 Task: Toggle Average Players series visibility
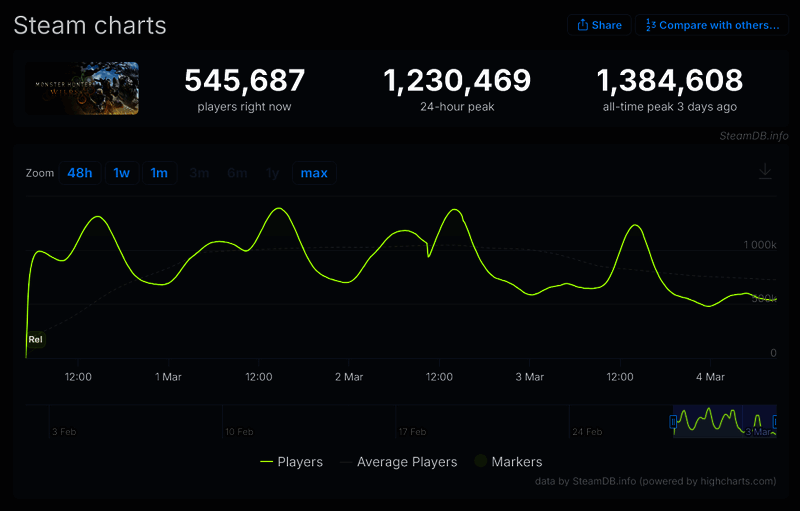point(398,462)
